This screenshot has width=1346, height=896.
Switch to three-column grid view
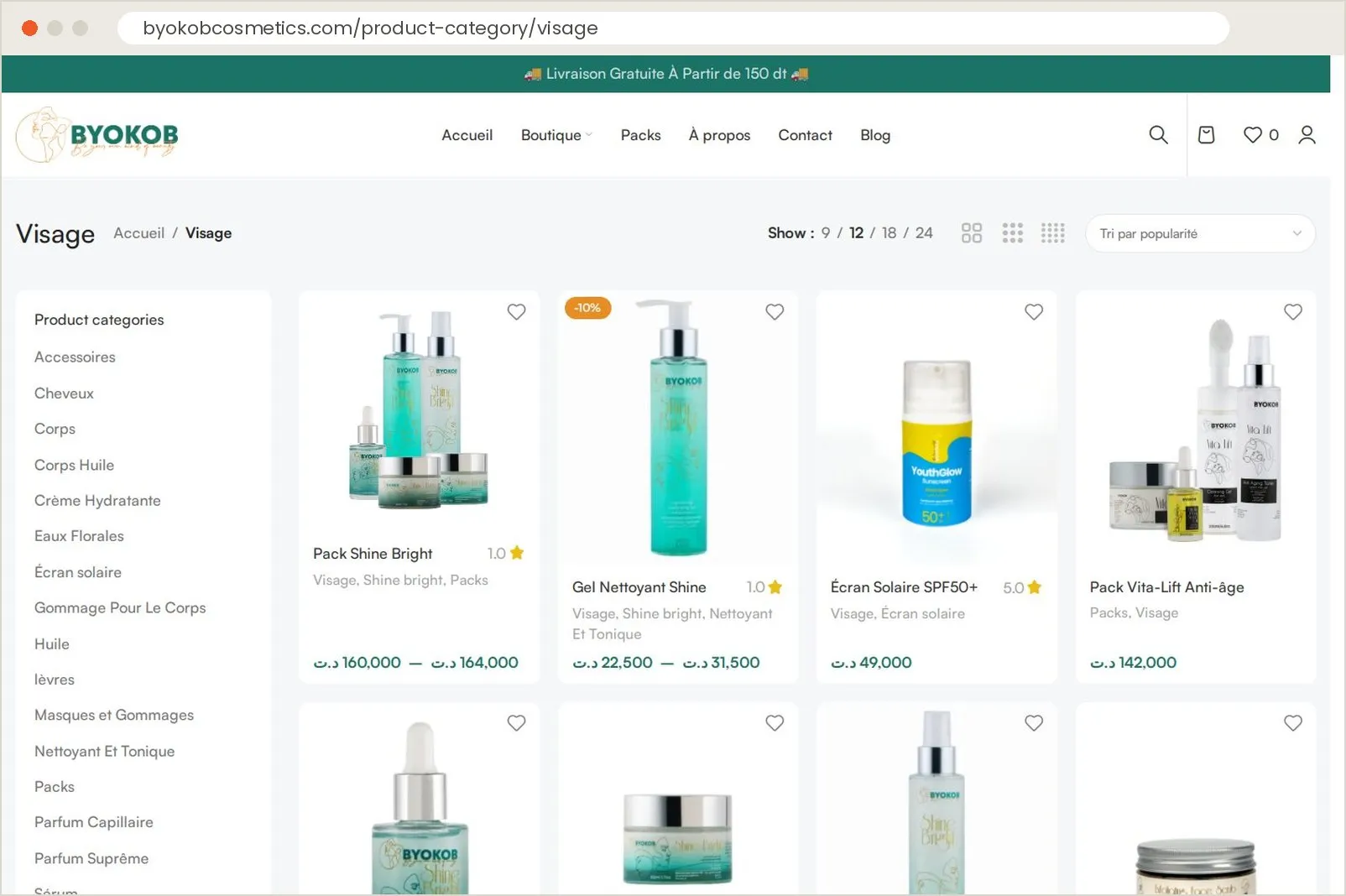1013,233
